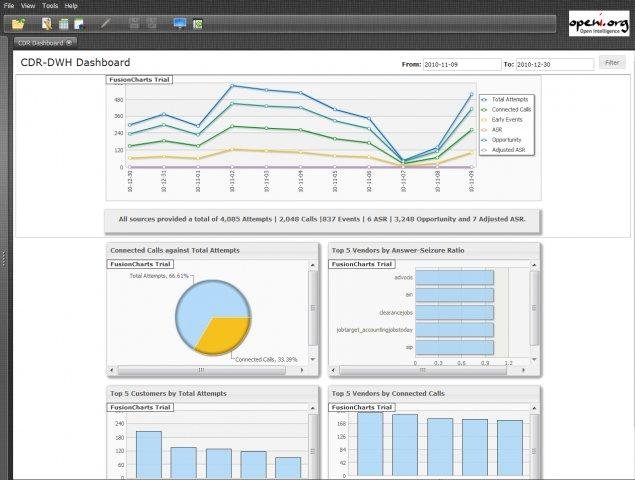The width and height of the screenshot is (635, 480).
Task: Click the first greyed save icon
Action: pyautogui.click(x=134, y=23)
